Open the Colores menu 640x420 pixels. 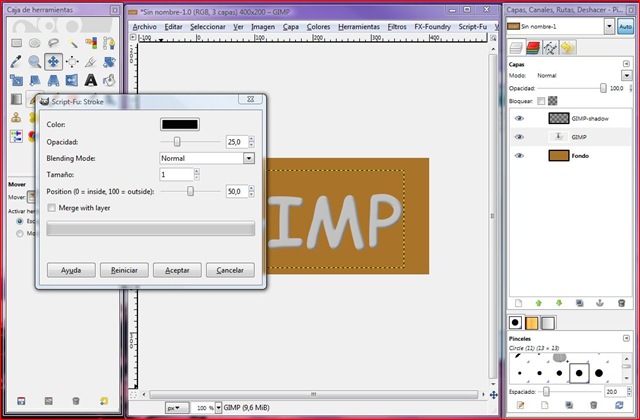318,27
